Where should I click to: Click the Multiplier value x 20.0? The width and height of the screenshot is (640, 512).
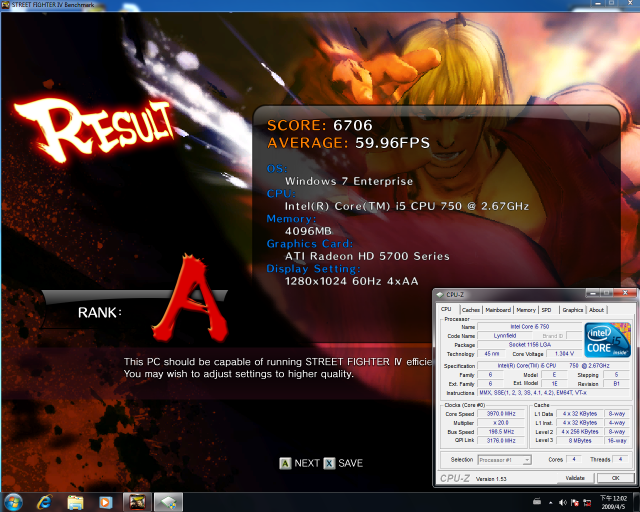pyautogui.click(x=501, y=423)
